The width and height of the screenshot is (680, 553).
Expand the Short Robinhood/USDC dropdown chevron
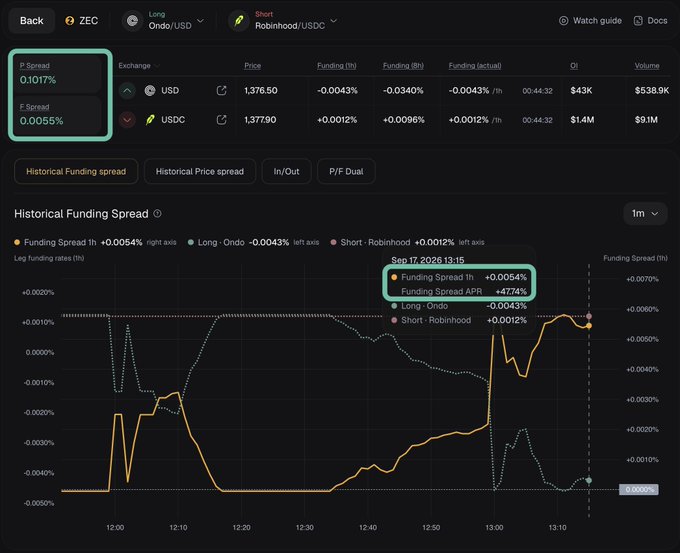point(334,20)
